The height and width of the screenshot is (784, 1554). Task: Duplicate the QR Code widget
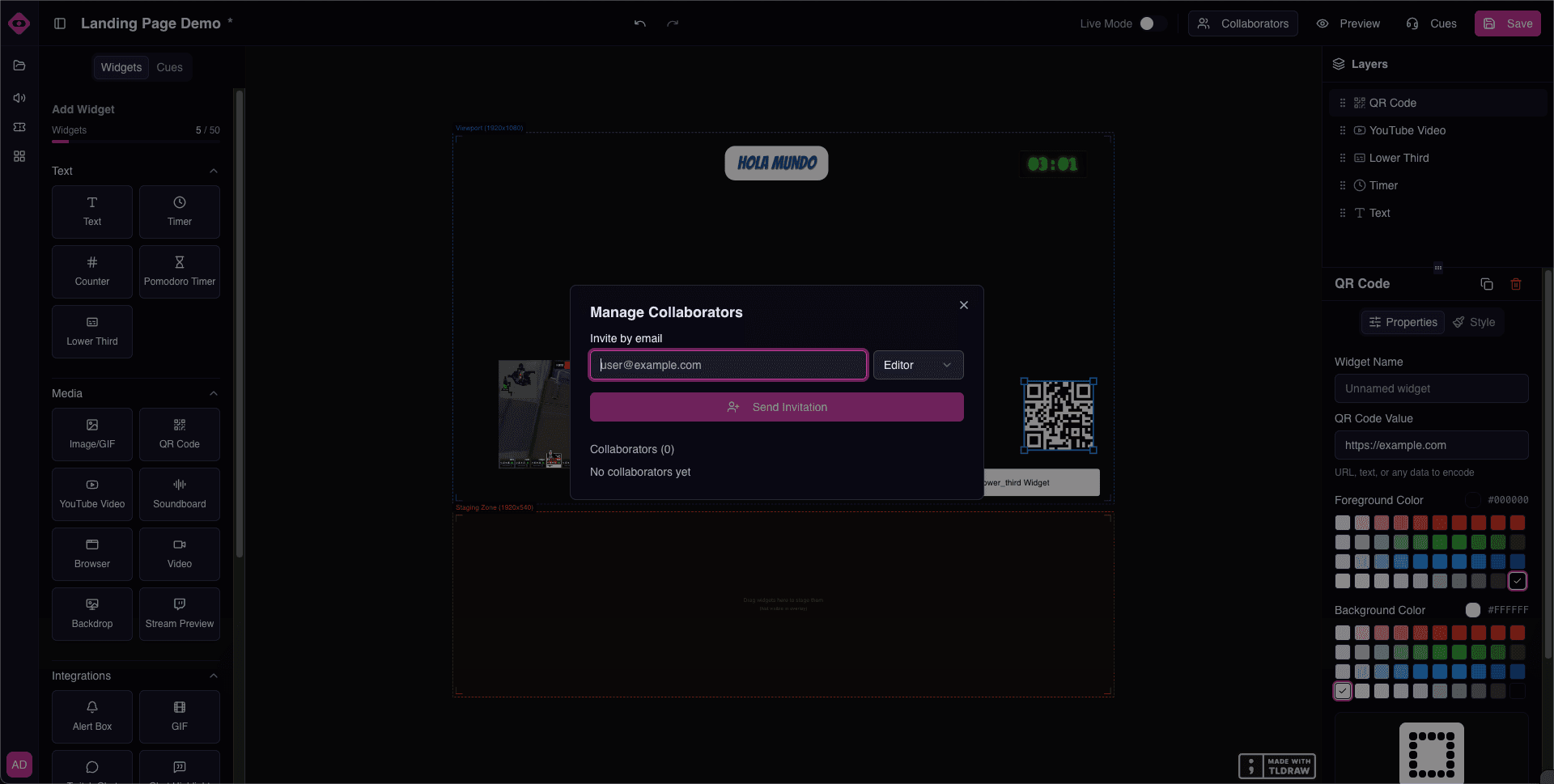click(x=1486, y=284)
